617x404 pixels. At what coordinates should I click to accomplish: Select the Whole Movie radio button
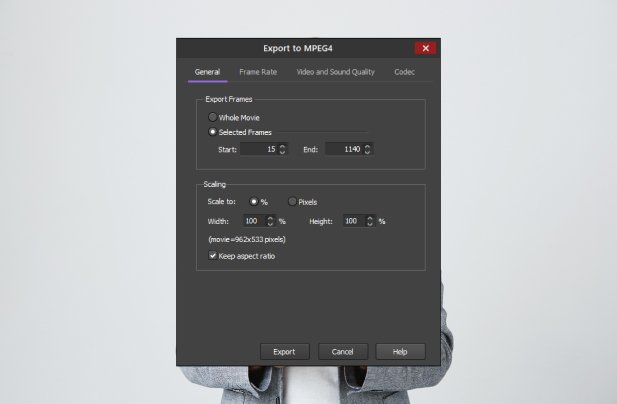click(x=212, y=117)
